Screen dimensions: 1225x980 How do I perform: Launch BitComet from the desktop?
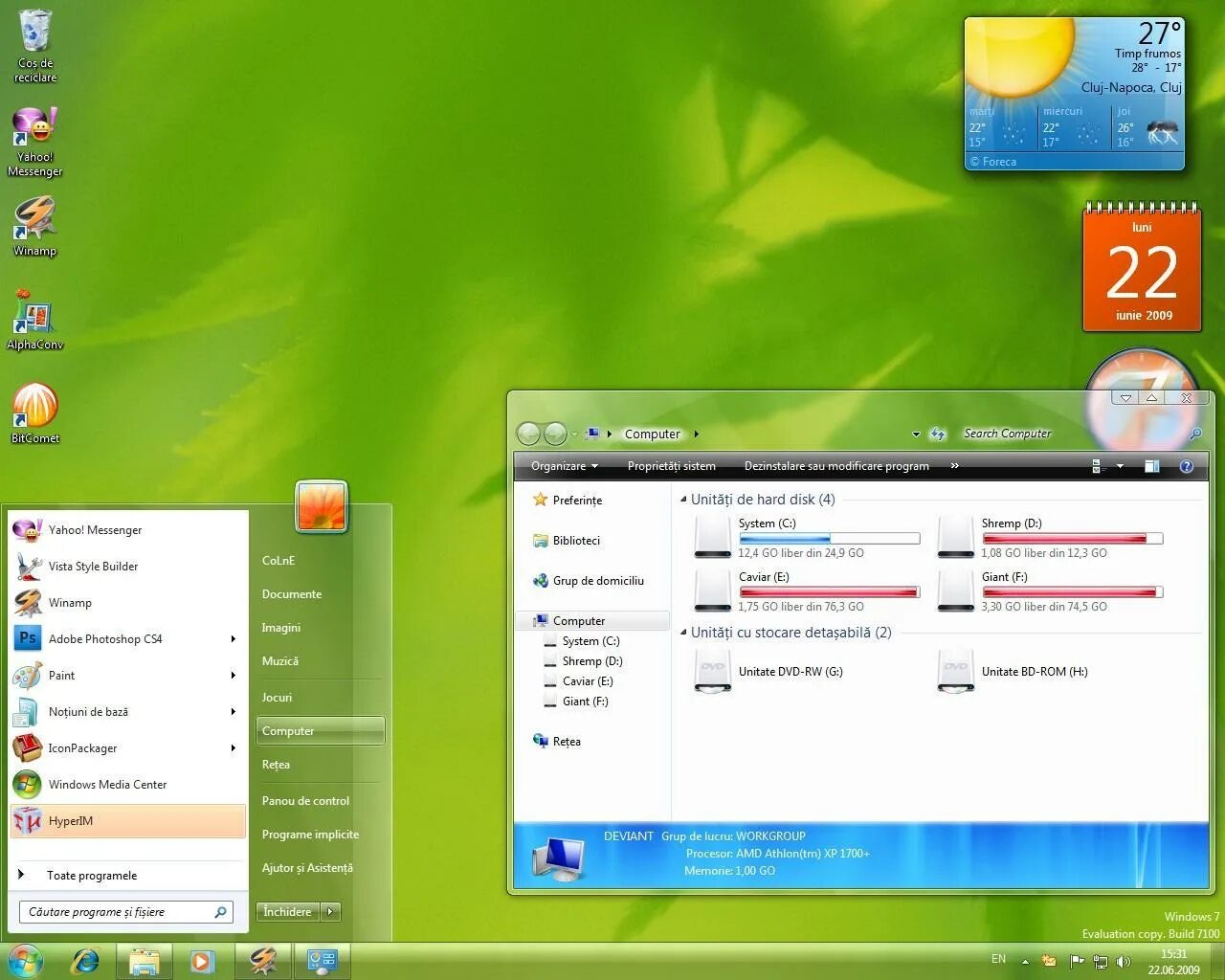(x=35, y=413)
